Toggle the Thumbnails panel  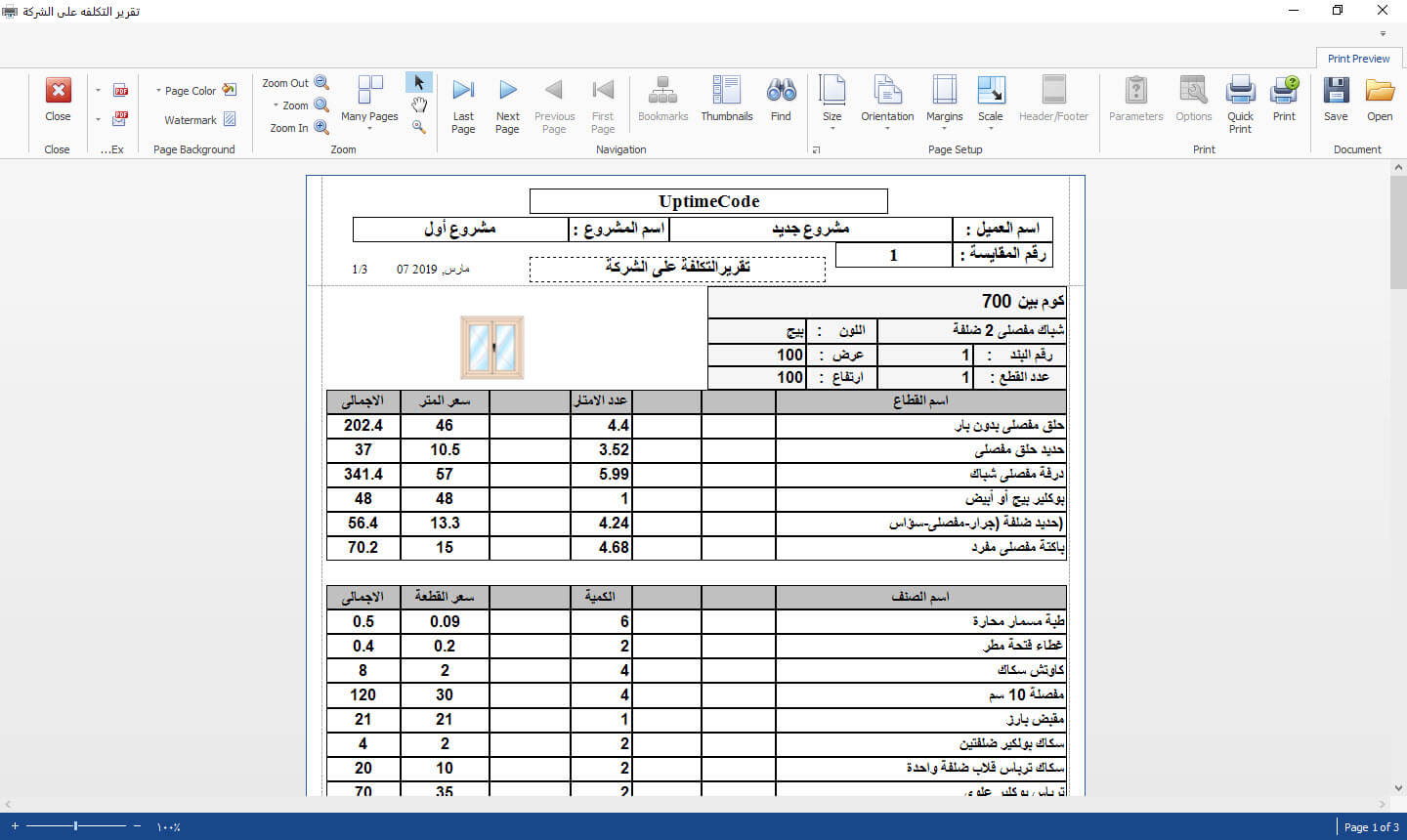(x=727, y=91)
